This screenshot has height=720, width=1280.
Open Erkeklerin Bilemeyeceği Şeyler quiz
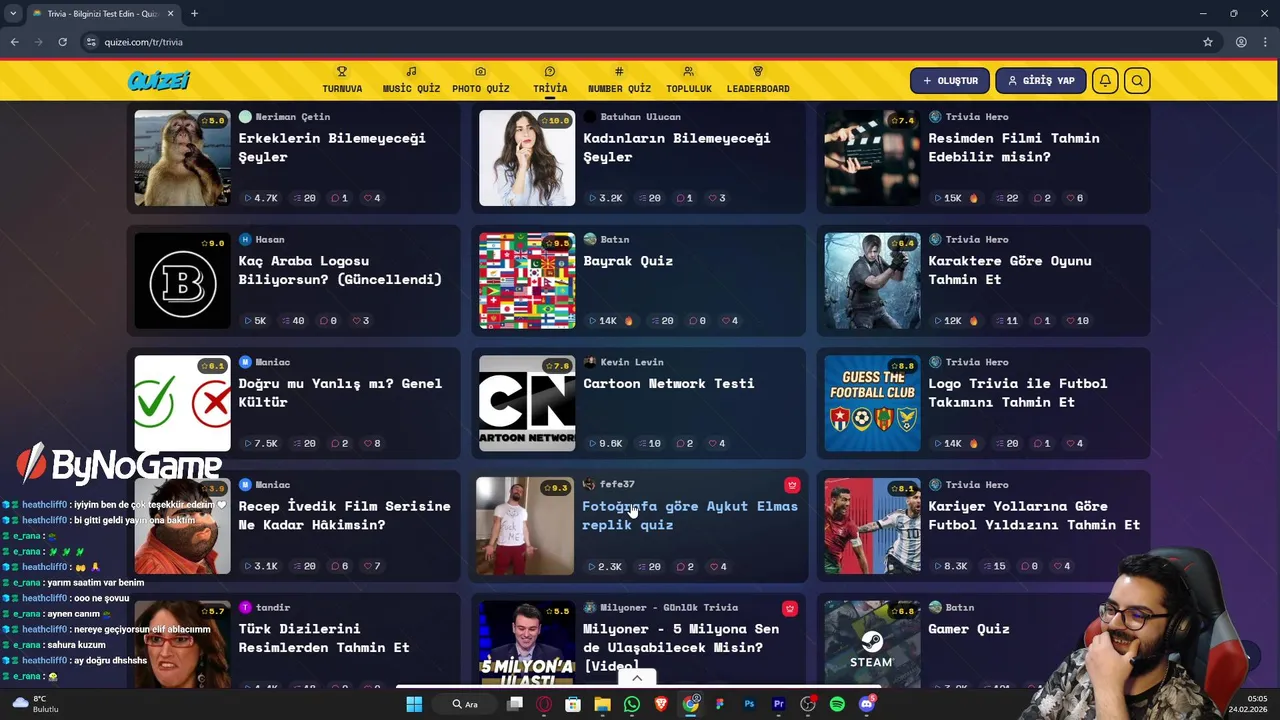click(332, 147)
